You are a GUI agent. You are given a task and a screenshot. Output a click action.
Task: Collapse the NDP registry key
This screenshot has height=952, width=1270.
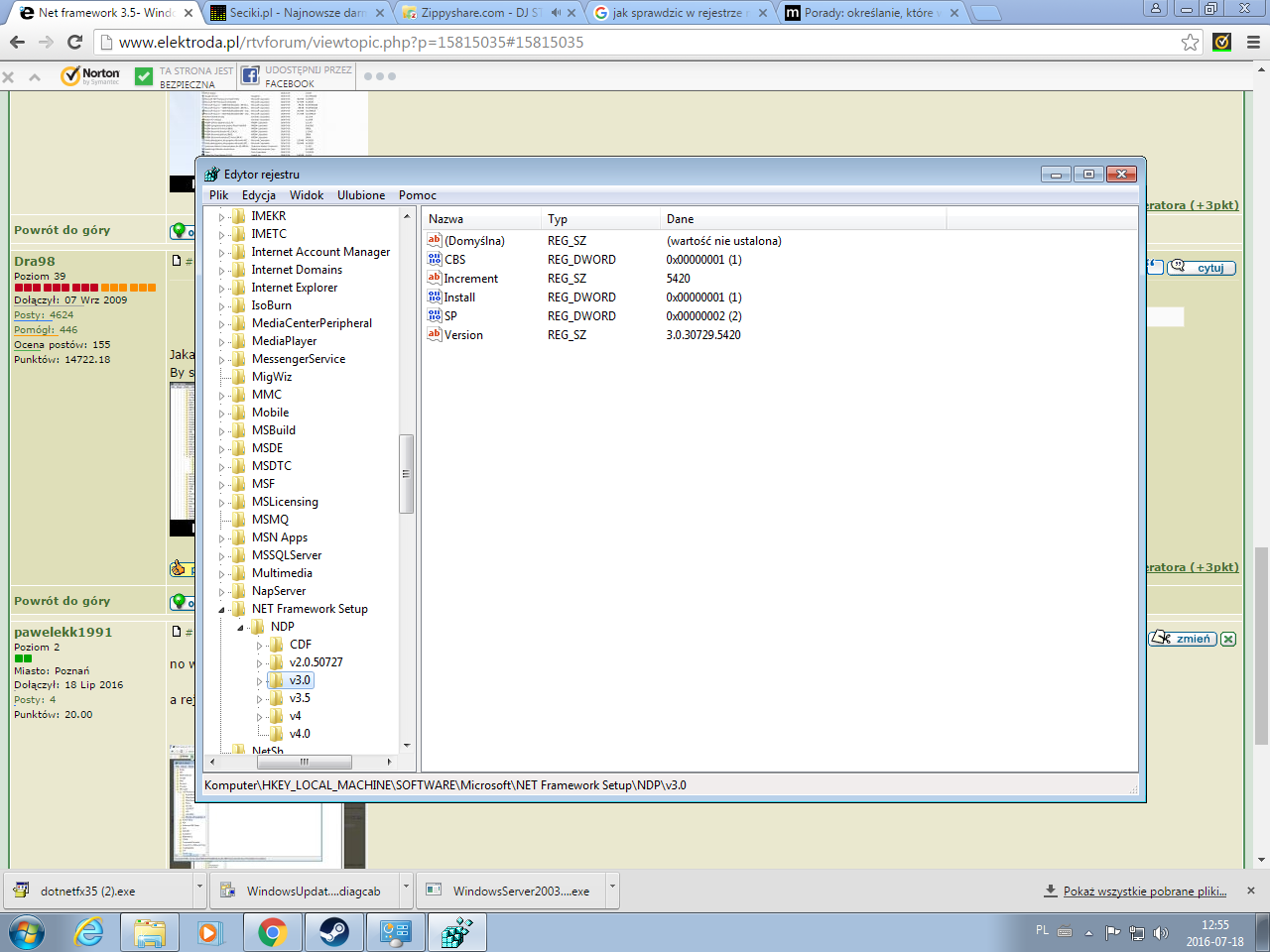241,627
